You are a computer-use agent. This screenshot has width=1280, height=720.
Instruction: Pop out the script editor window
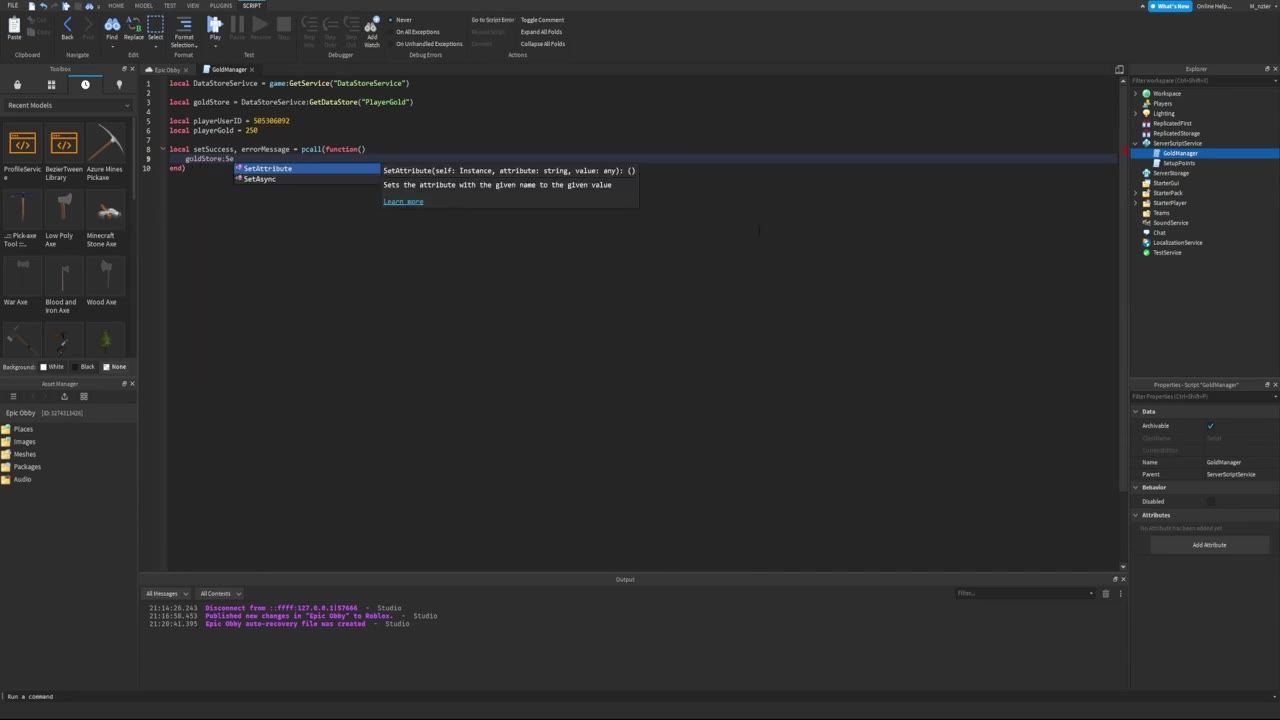click(1119, 69)
